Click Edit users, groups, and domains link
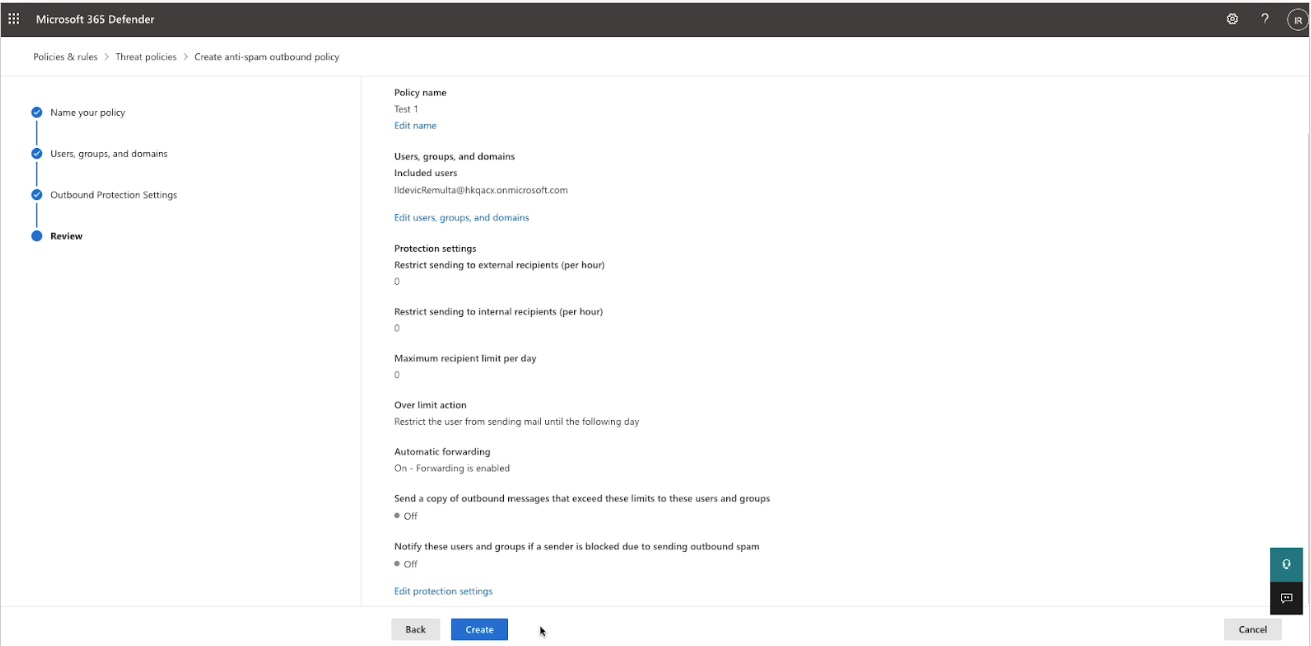The width and height of the screenshot is (1311, 646). 461,218
